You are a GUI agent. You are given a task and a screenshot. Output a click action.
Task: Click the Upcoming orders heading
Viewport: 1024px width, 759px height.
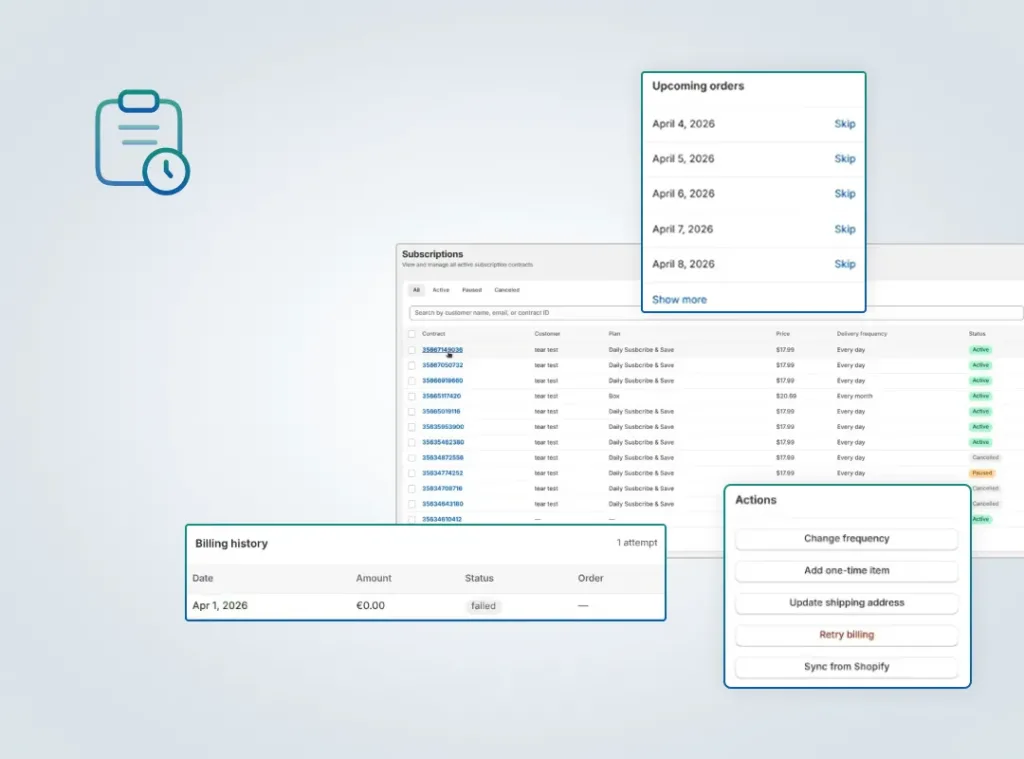(x=697, y=86)
